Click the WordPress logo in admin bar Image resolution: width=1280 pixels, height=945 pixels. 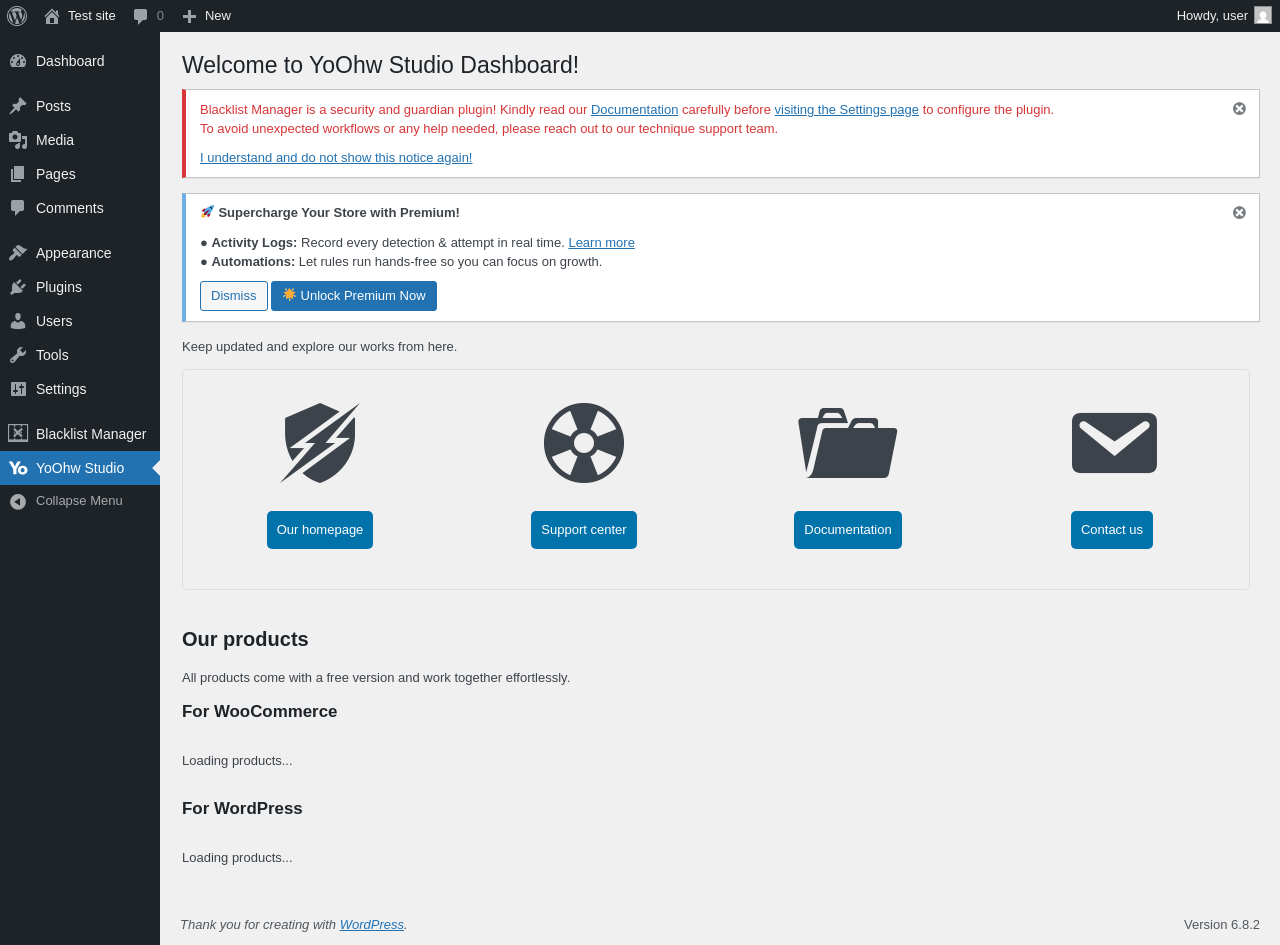pos(17,16)
